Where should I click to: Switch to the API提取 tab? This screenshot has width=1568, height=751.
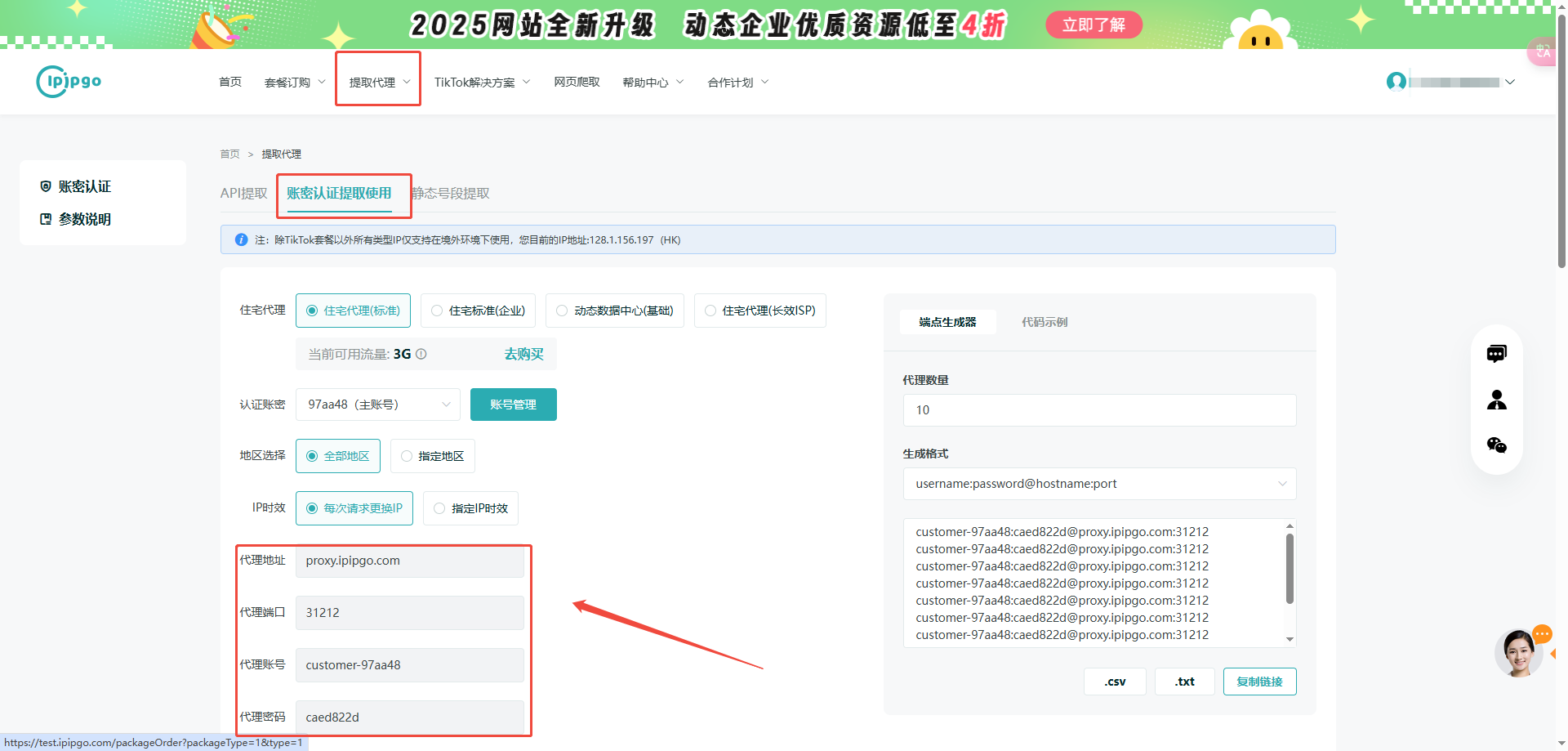pos(243,194)
